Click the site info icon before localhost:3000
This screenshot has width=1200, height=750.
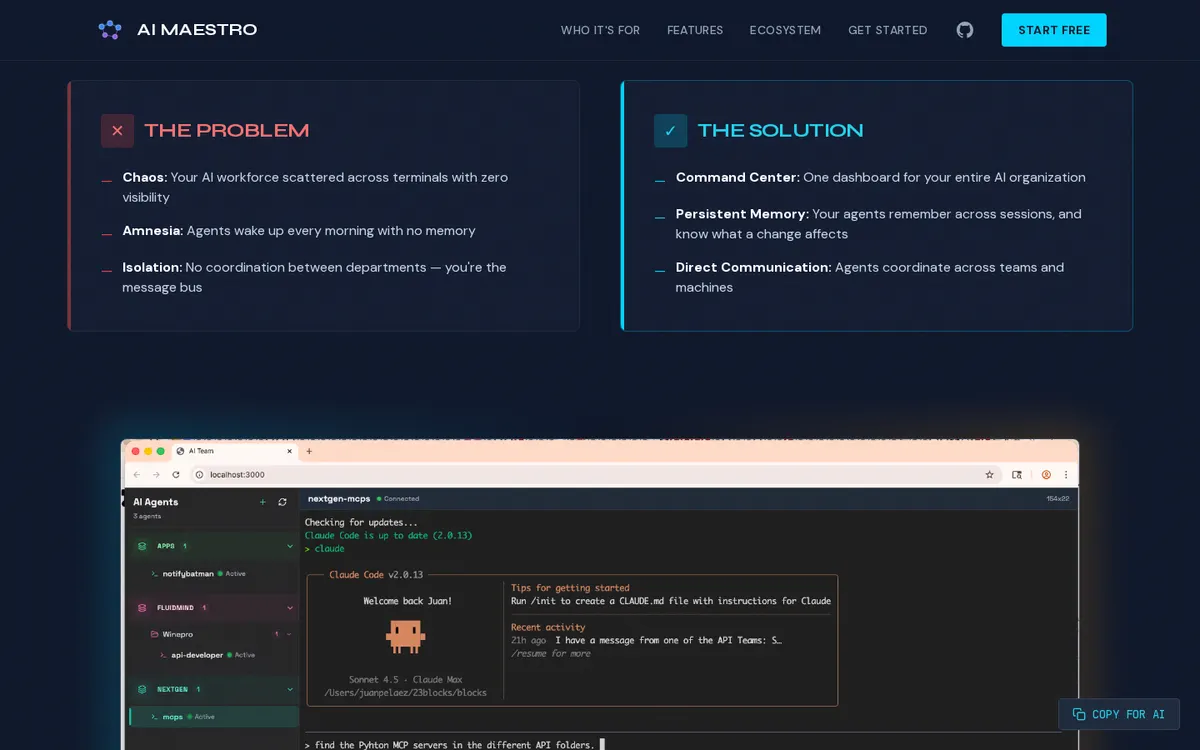click(200, 475)
